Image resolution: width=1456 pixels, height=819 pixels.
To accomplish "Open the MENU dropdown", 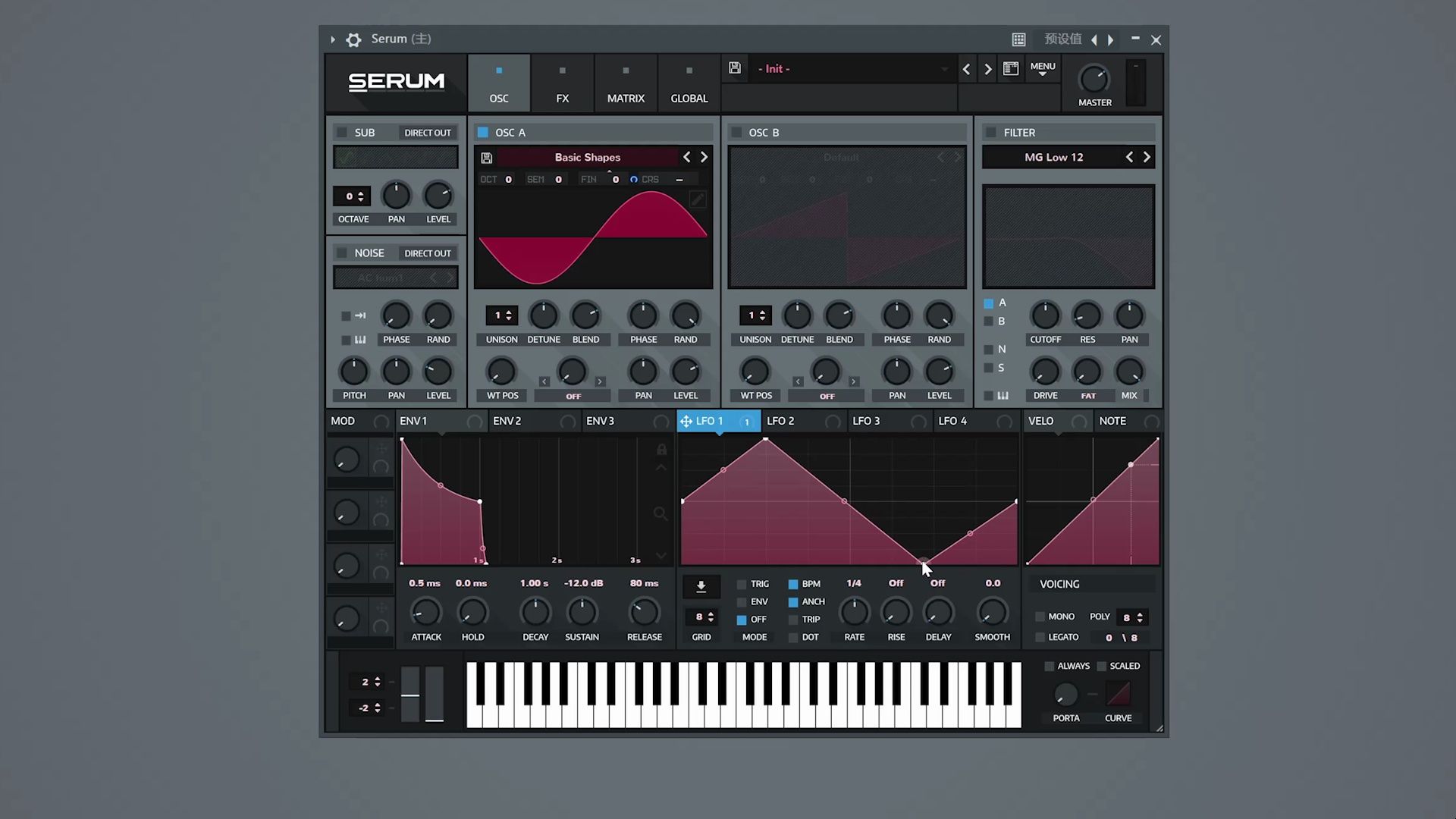I will click(x=1043, y=69).
